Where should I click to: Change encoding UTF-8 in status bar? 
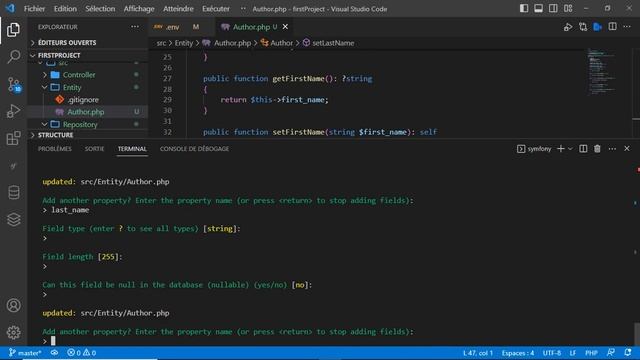click(551, 353)
